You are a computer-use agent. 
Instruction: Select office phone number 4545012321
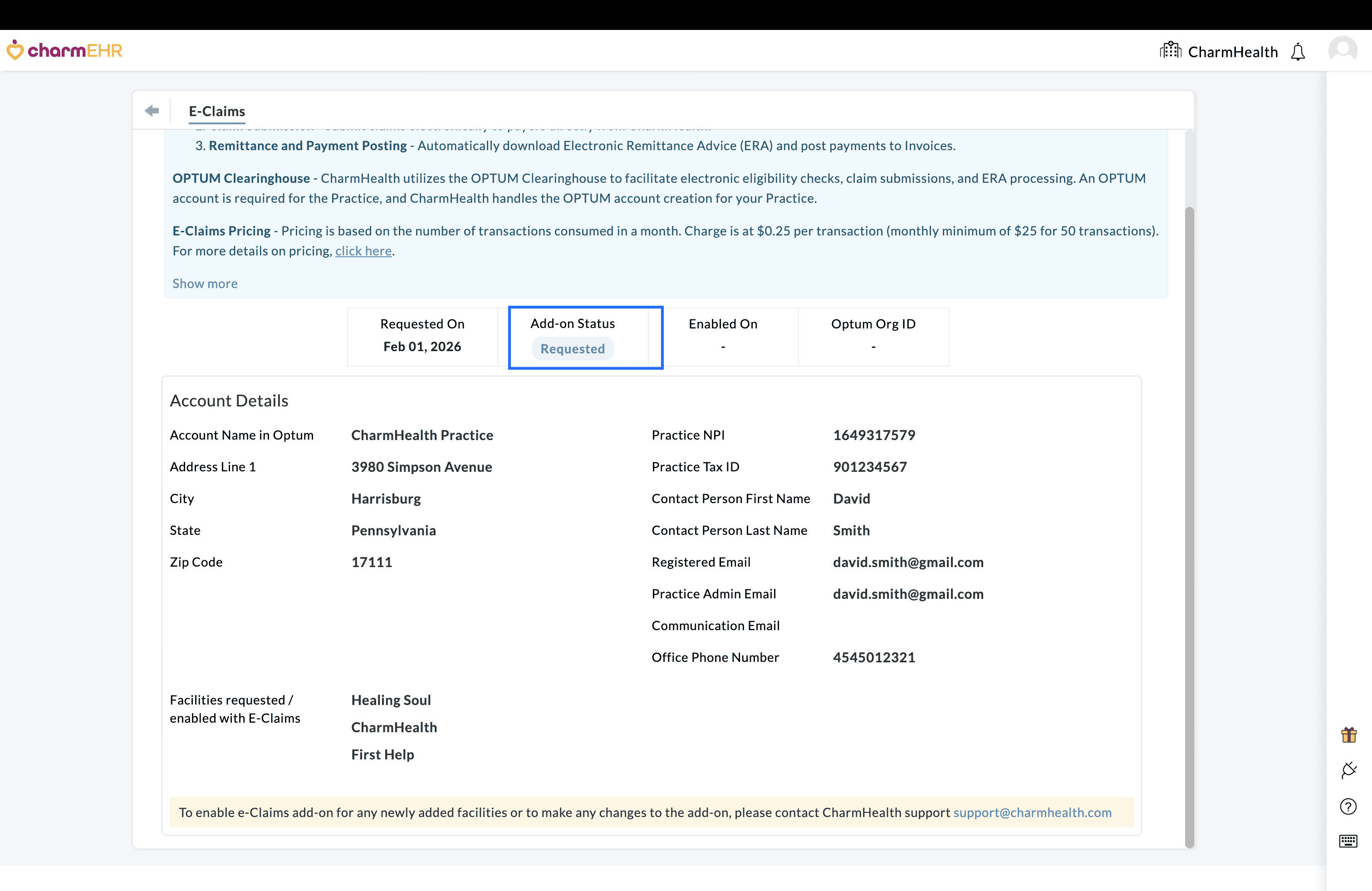(x=874, y=657)
